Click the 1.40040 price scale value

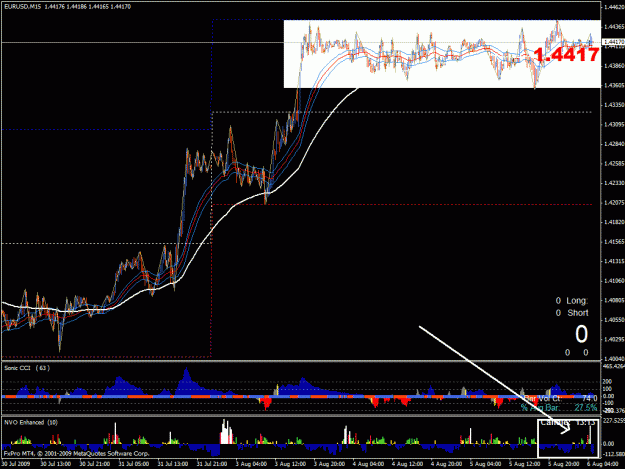(x=614, y=359)
